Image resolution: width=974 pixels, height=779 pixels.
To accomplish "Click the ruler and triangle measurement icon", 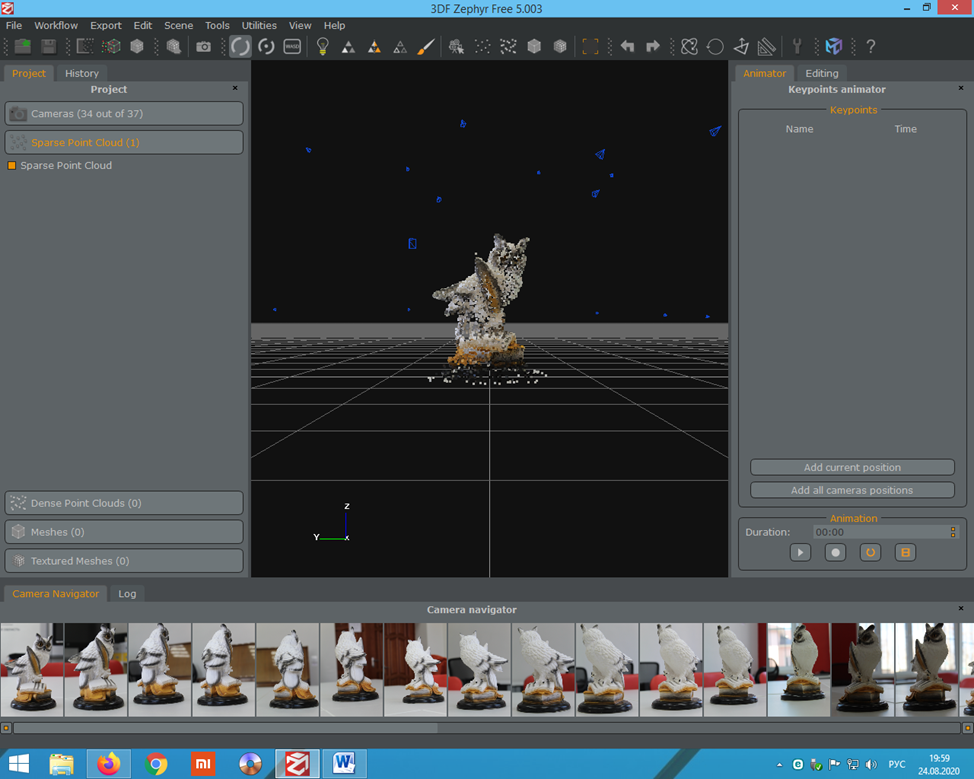I will (x=767, y=47).
